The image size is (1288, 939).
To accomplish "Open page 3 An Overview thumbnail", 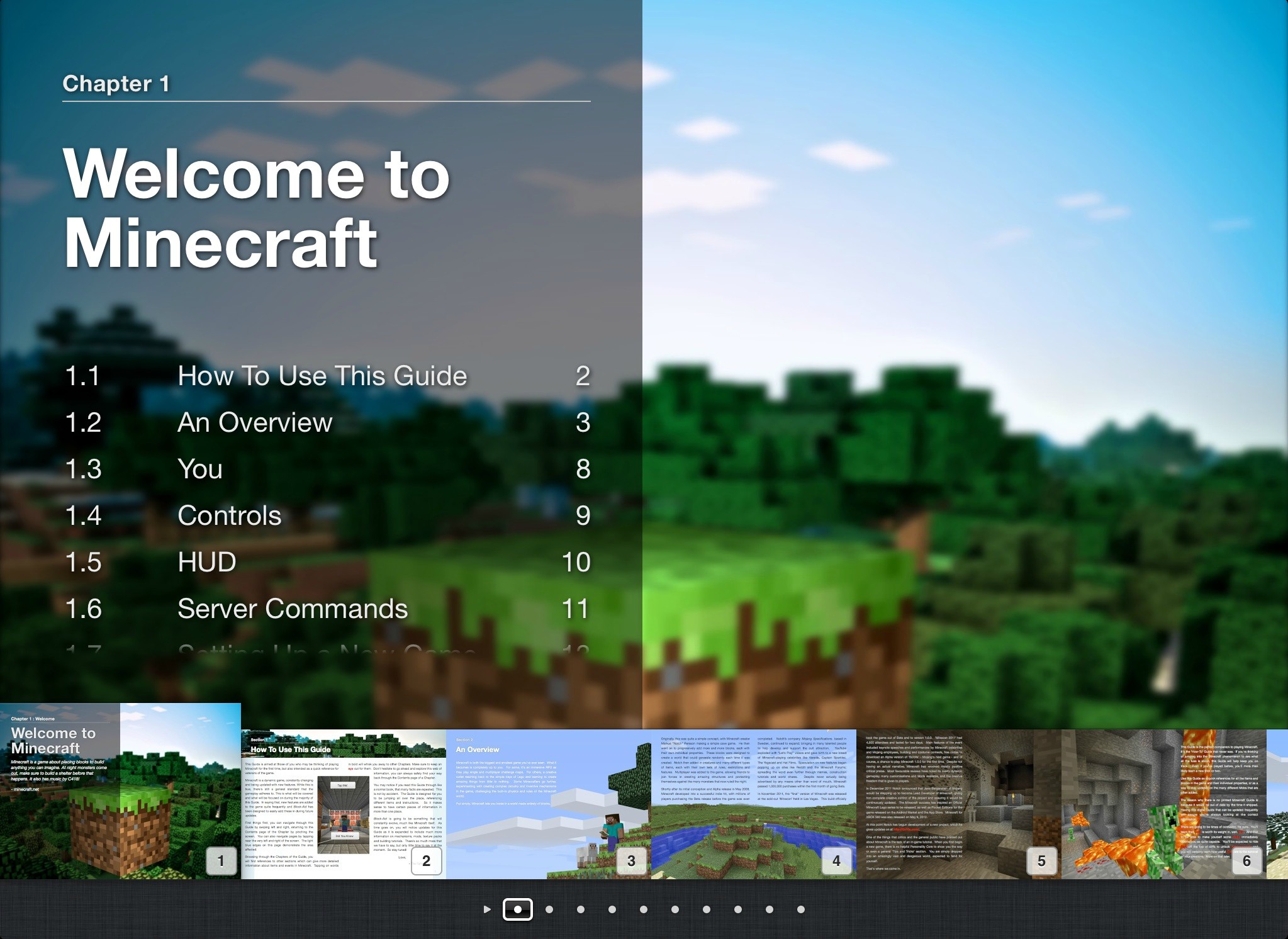I will pos(549,804).
